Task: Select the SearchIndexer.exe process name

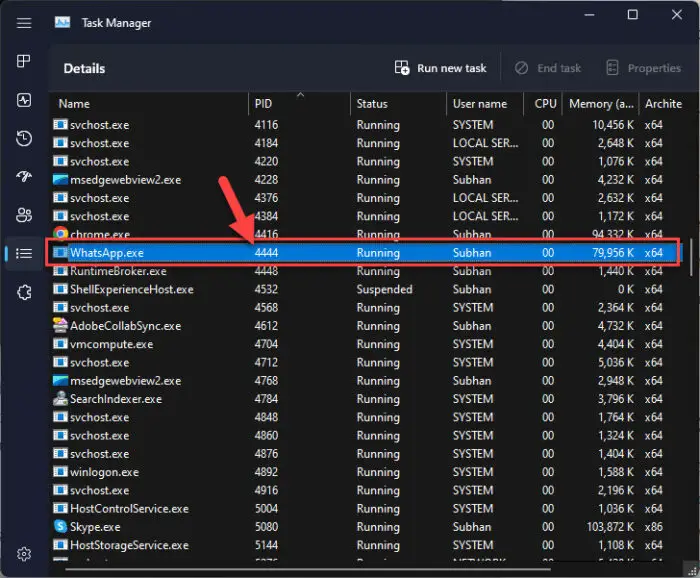Action: point(116,399)
